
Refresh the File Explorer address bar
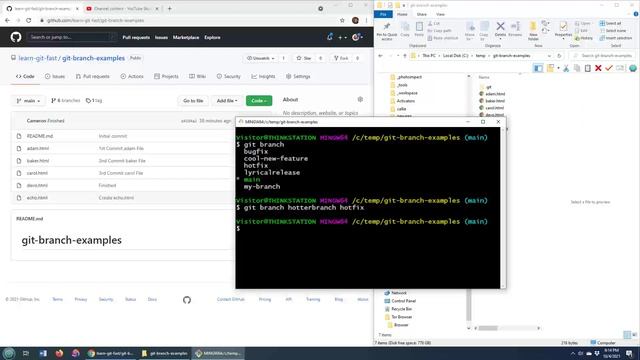click(559, 56)
